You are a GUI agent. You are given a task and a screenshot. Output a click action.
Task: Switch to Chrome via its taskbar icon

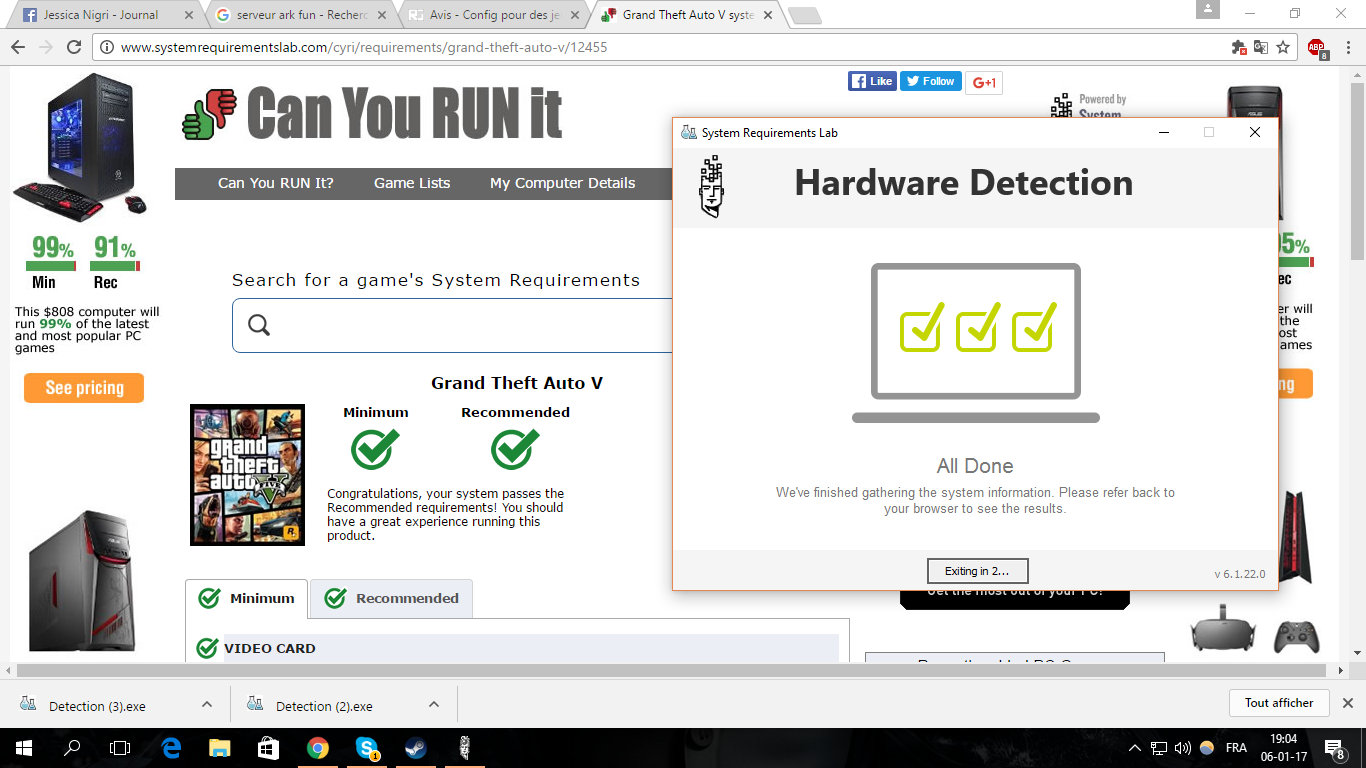coord(317,747)
